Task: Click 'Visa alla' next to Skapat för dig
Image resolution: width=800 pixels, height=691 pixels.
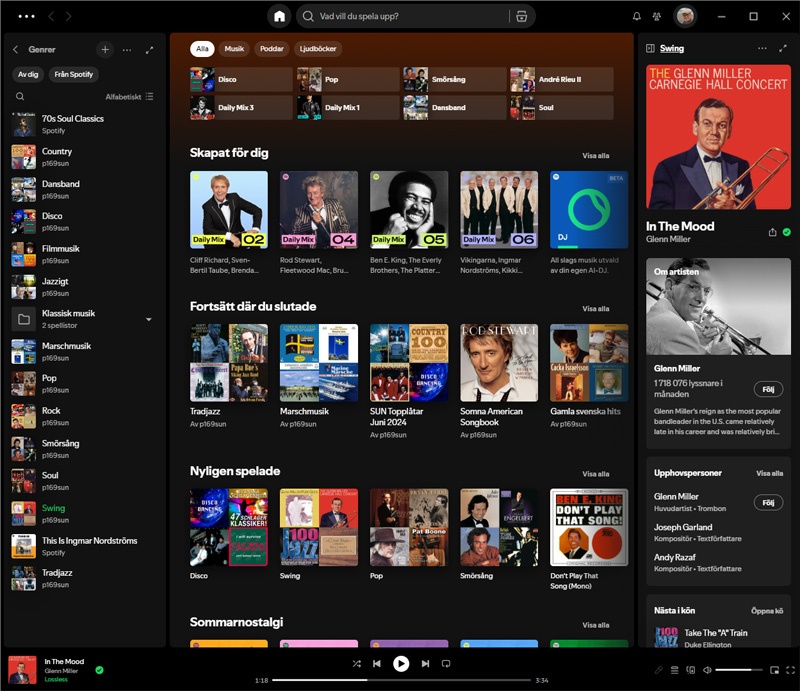Action: (595, 156)
